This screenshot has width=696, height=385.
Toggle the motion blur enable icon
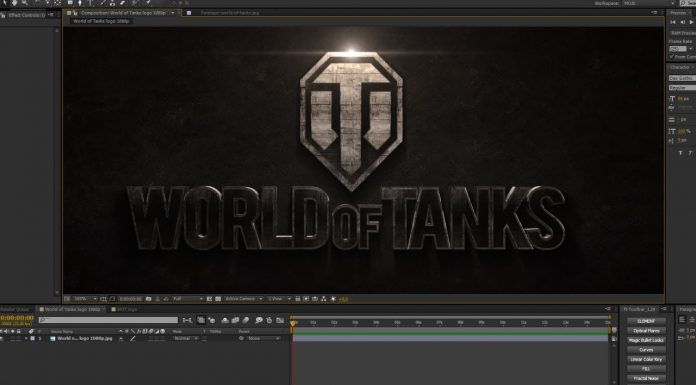point(246,320)
